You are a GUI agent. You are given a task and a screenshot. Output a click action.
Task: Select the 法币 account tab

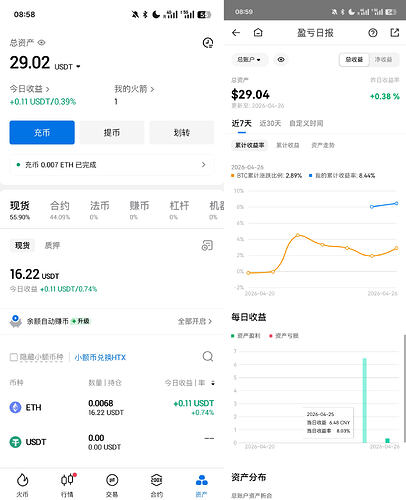coord(99,210)
